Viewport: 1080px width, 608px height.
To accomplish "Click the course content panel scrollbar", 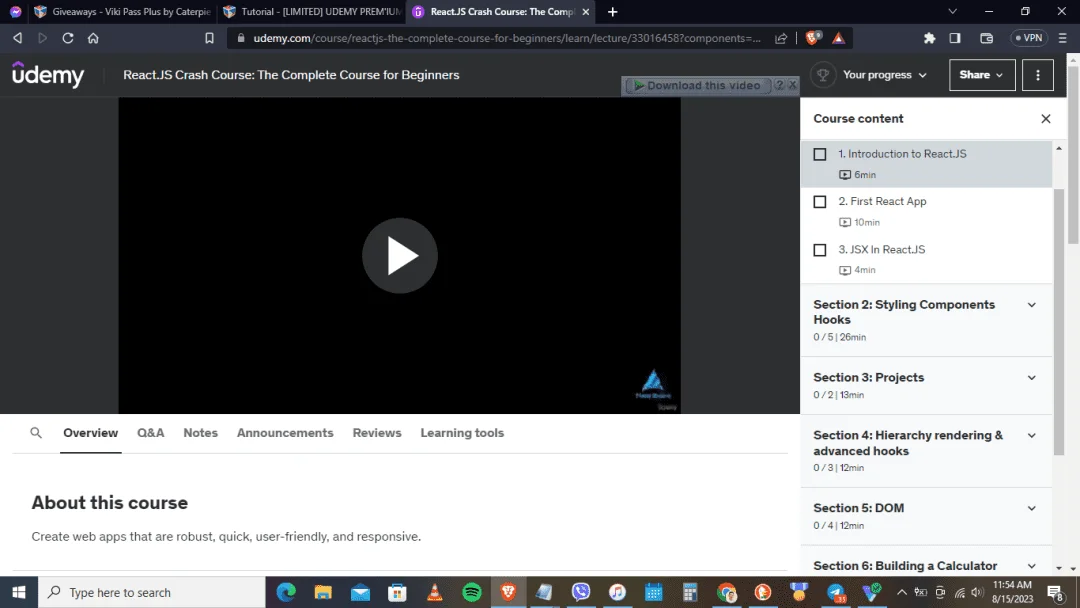I will (1059, 322).
